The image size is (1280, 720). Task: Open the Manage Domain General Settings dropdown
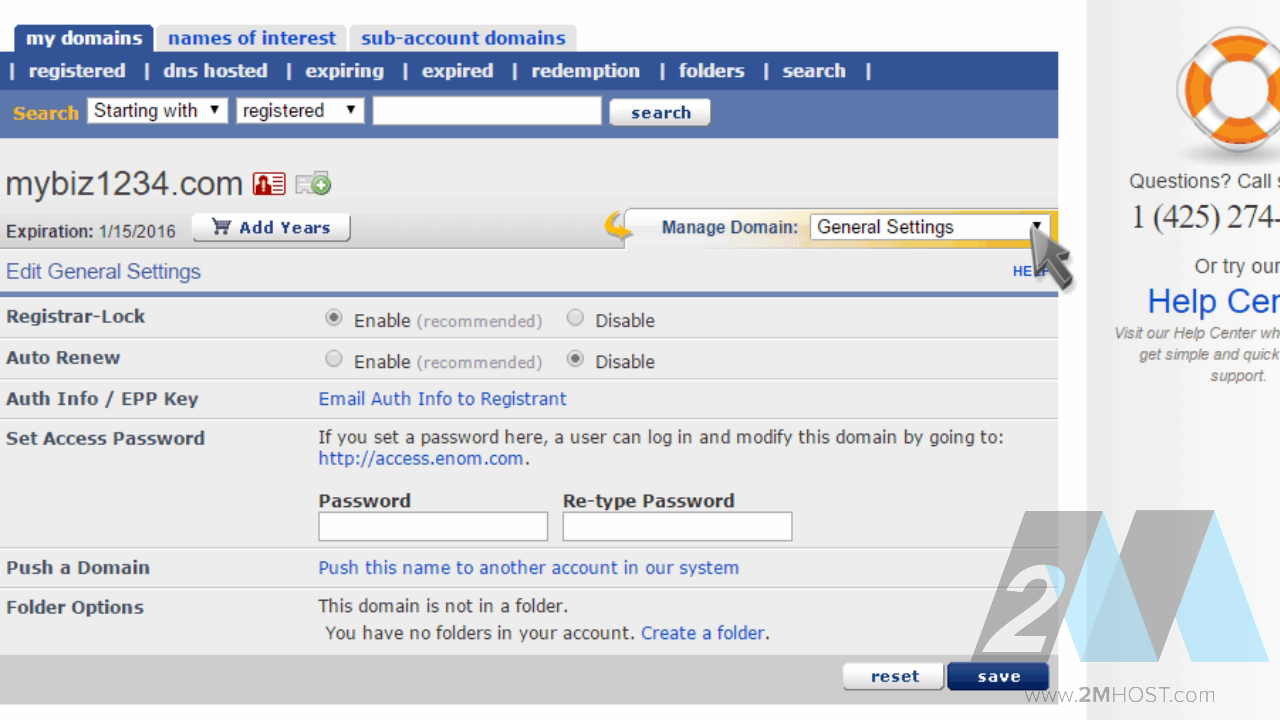pyautogui.click(x=929, y=227)
